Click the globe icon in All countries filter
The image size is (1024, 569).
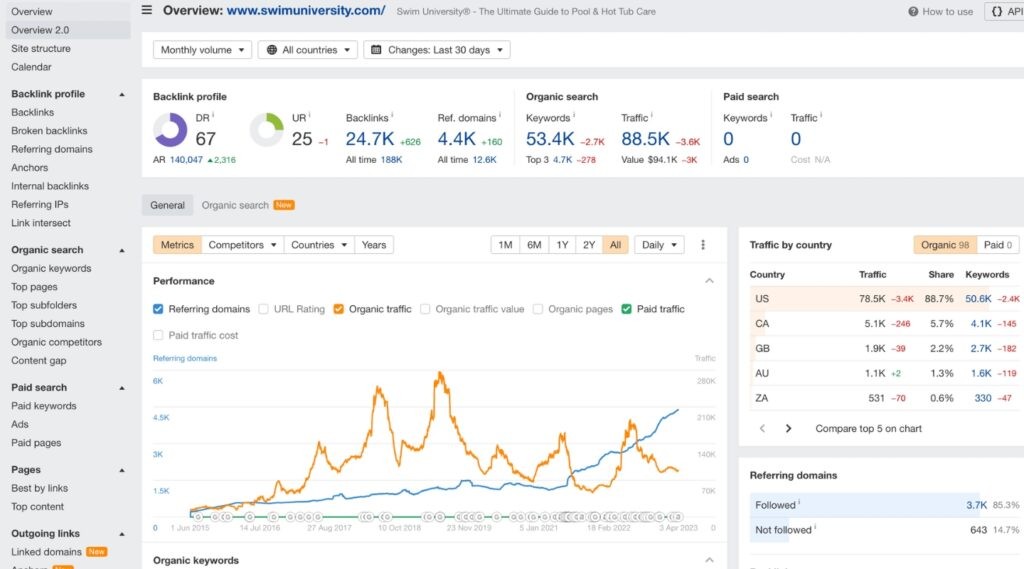[x=270, y=50]
